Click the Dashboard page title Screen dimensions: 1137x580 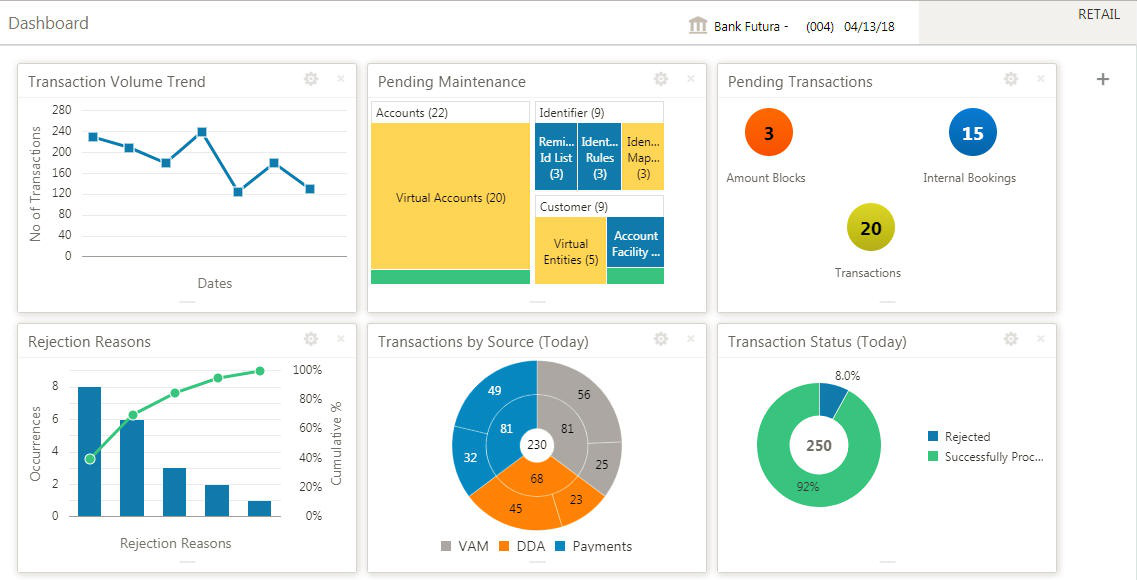49,23
